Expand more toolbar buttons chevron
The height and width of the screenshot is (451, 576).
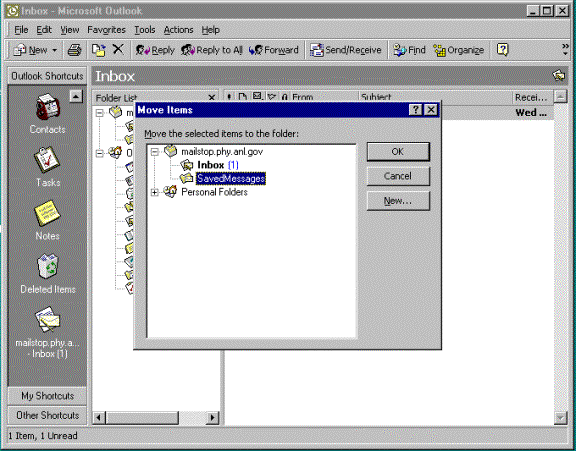pyautogui.click(x=565, y=49)
